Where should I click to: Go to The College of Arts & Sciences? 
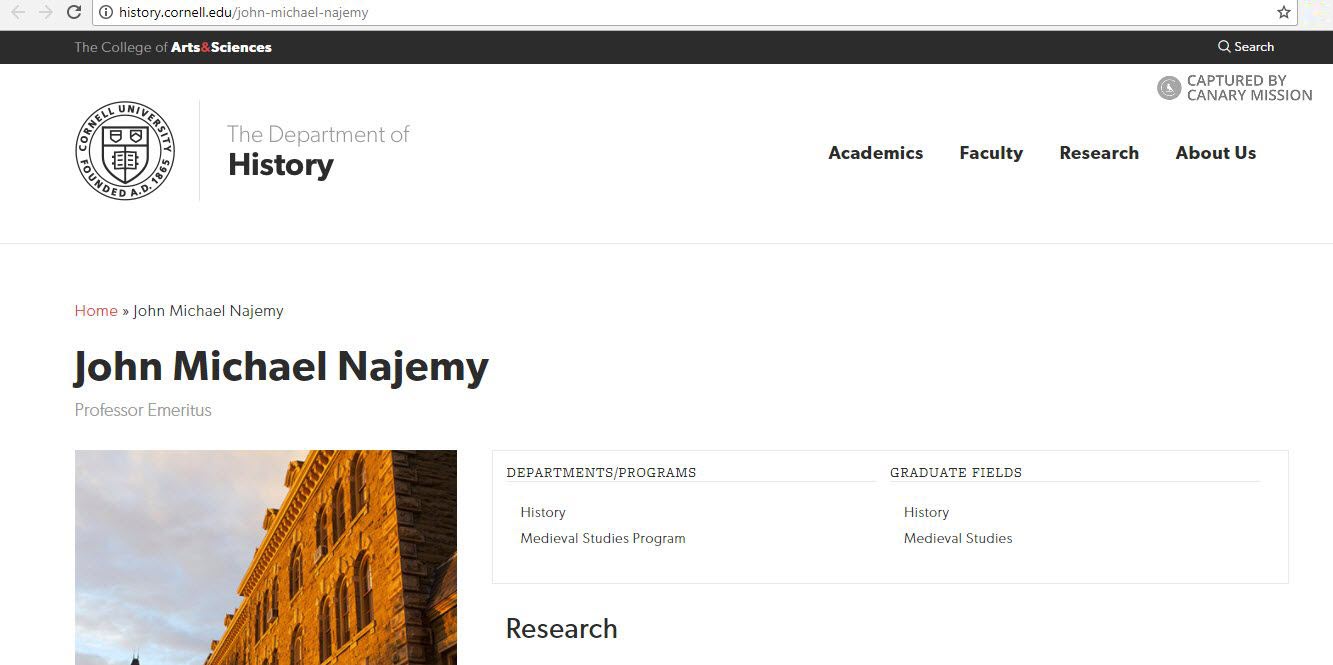point(173,47)
